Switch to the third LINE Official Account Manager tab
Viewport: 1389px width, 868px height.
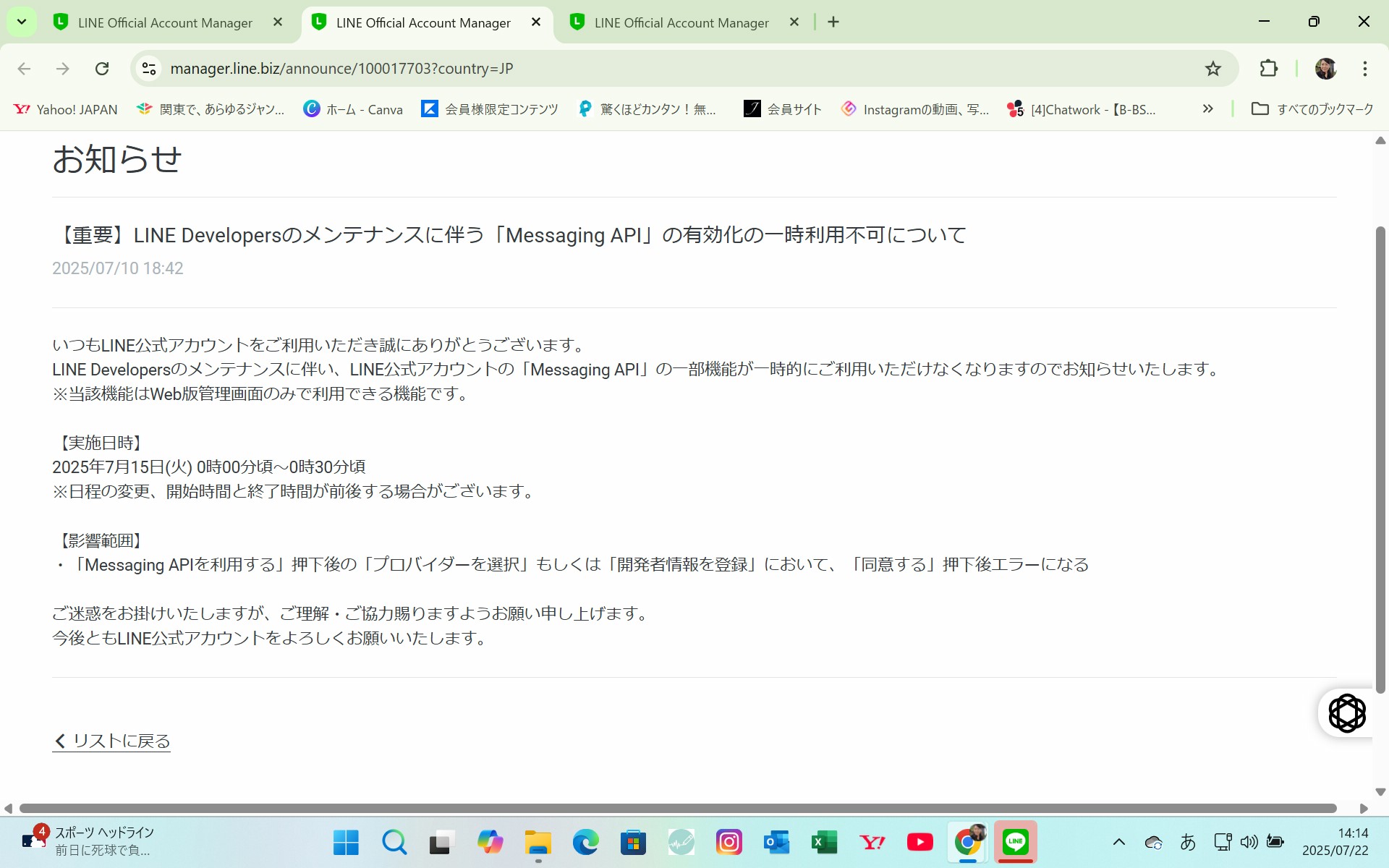(x=681, y=22)
